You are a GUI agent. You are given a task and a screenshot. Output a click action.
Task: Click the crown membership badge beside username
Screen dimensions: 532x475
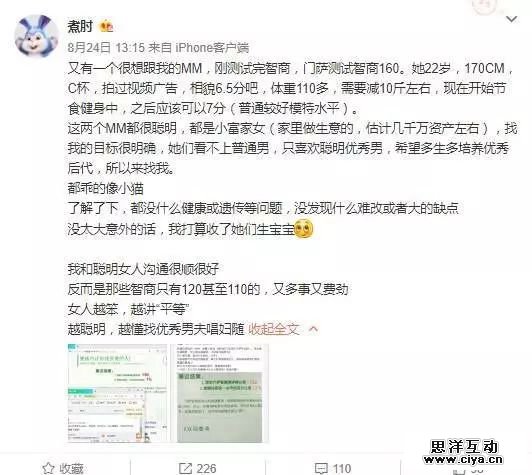tap(106, 26)
